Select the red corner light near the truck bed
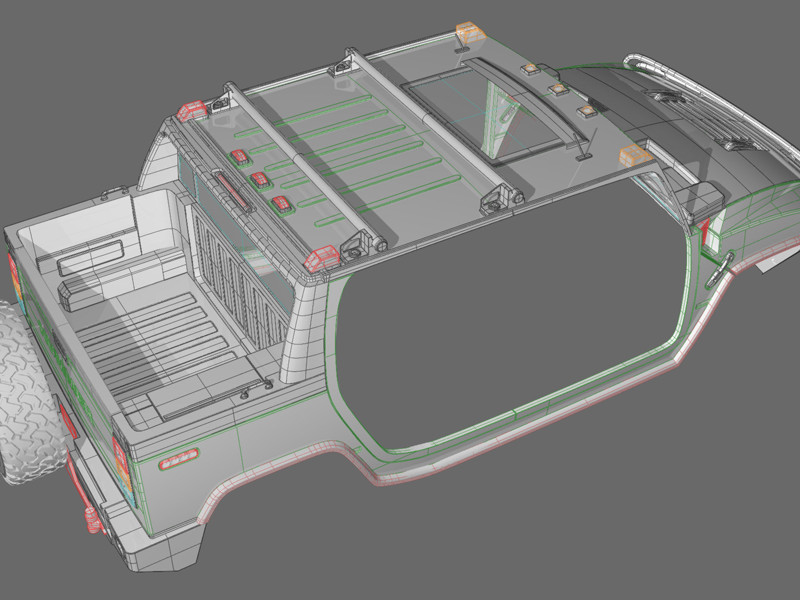The height and width of the screenshot is (600, 800). [x=192, y=108]
